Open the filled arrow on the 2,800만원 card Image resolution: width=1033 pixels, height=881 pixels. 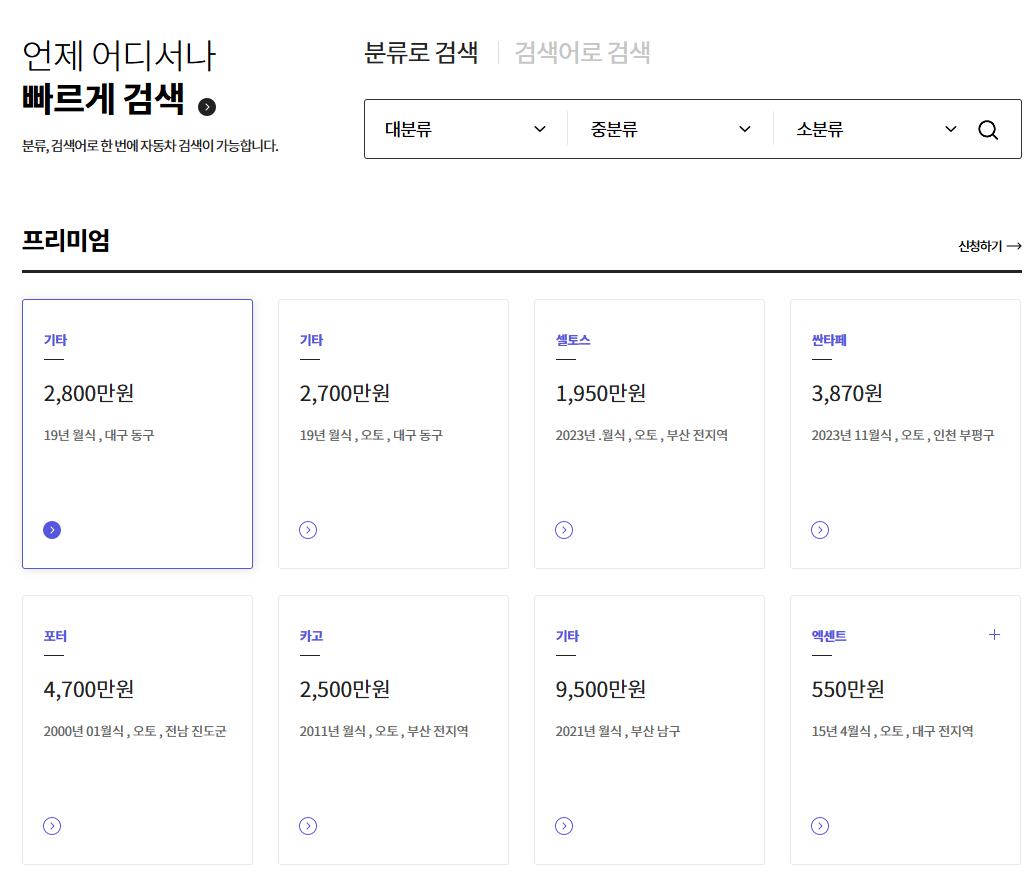(52, 530)
